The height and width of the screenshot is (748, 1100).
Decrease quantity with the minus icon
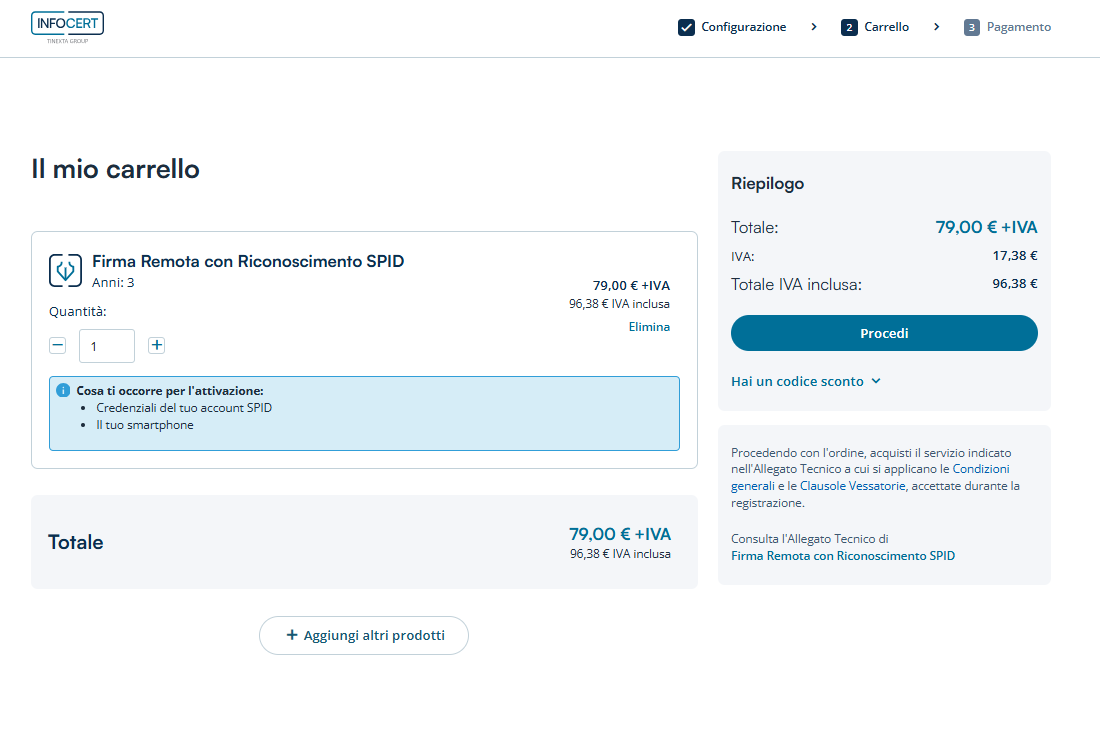pos(58,345)
